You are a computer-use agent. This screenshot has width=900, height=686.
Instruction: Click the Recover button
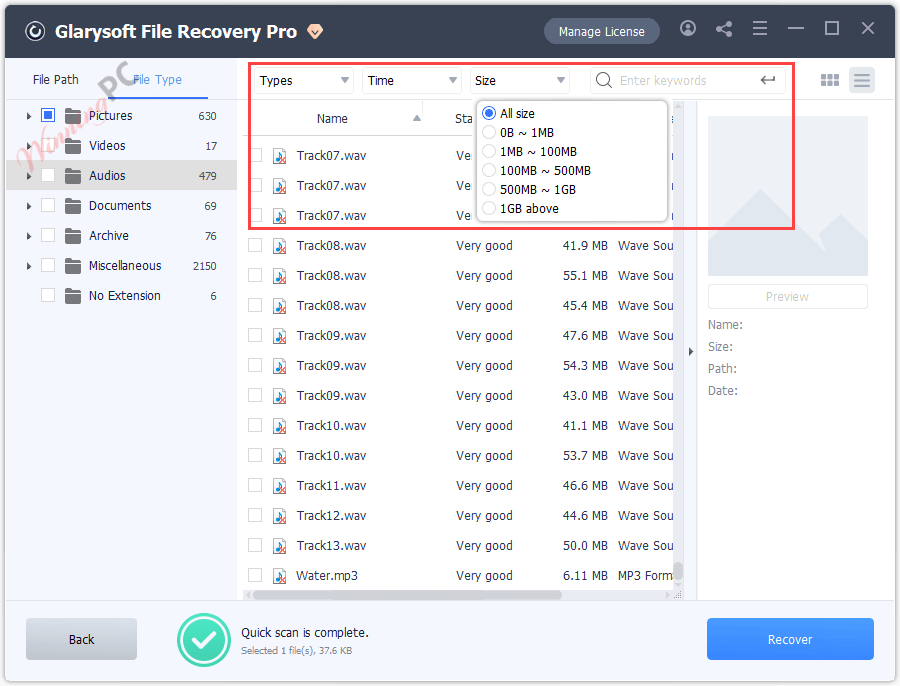[x=790, y=639]
